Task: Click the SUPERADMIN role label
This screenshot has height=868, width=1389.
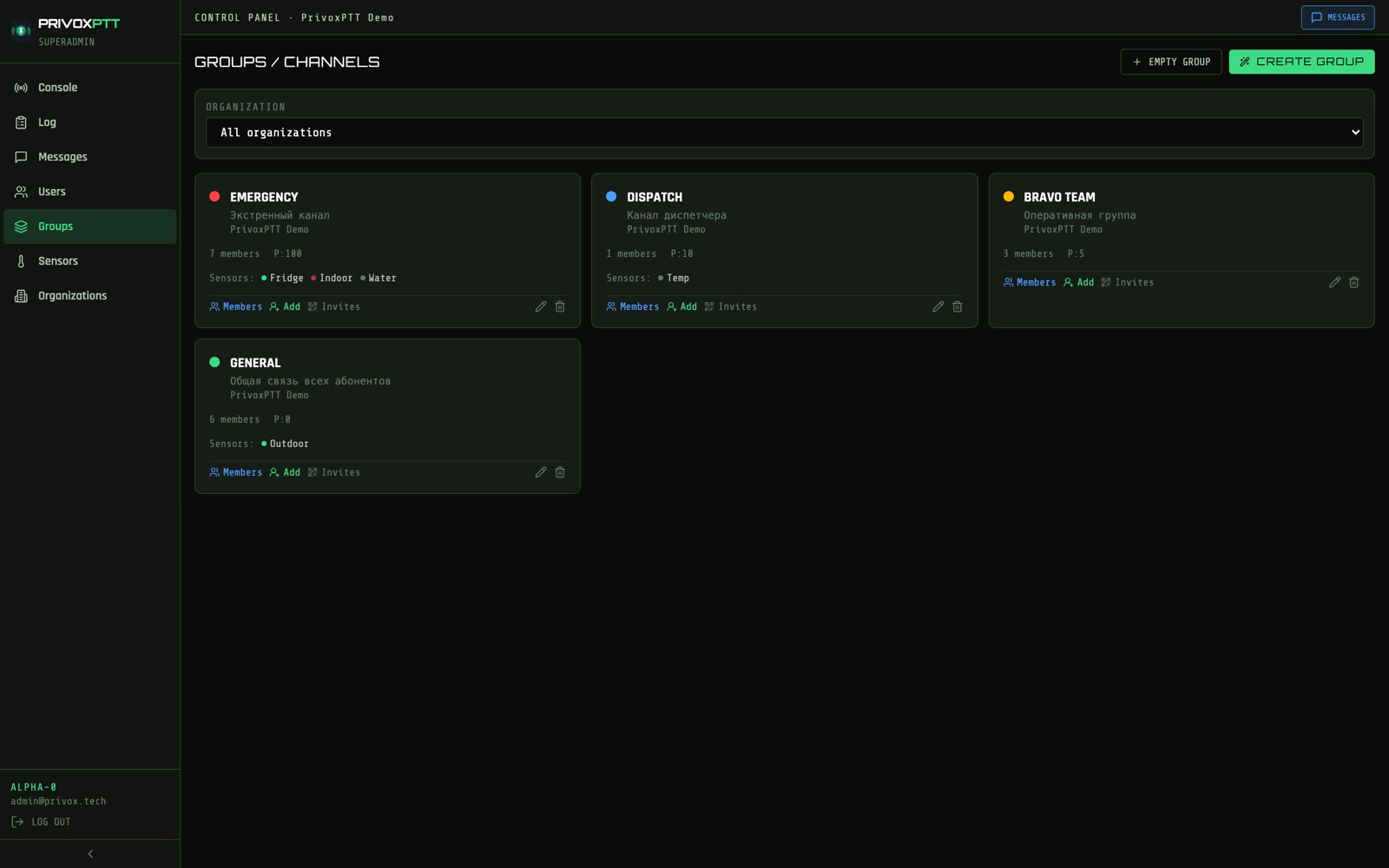Action: tap(67, 42)
